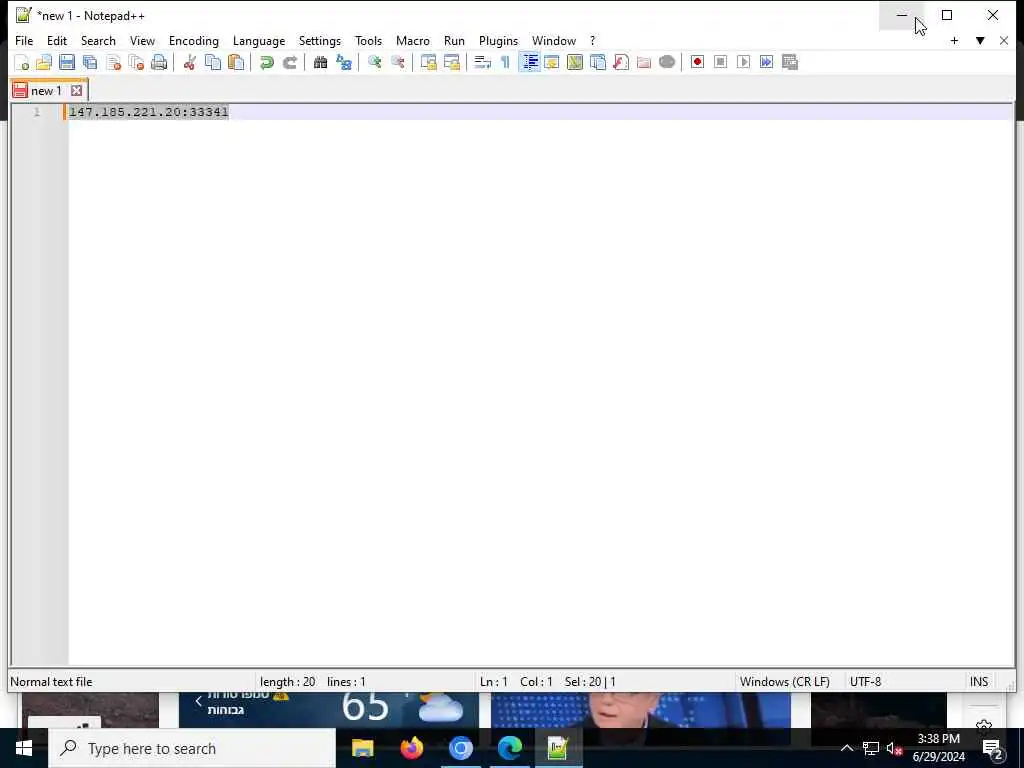Toggle indent guide toolbar icon

[x=530, y=62]
